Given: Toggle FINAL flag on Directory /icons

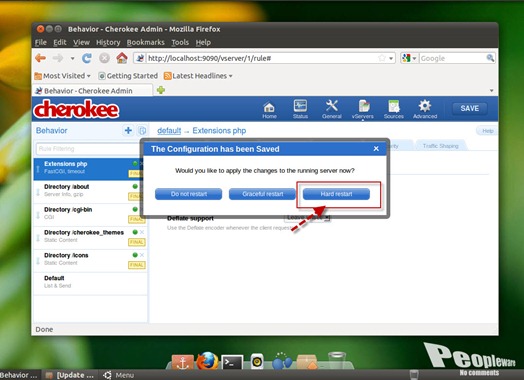Looking at the screenshot, I should click(x=137, y=265).
